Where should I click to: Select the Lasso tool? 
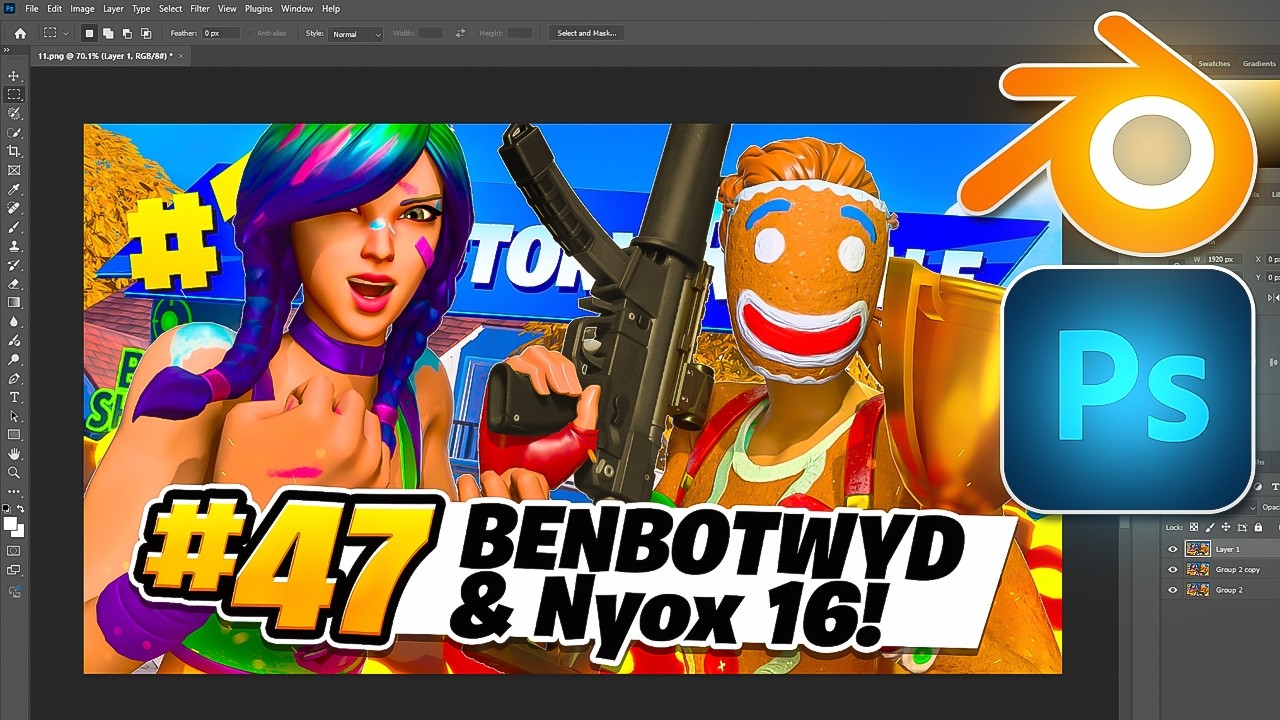[14, 114]
